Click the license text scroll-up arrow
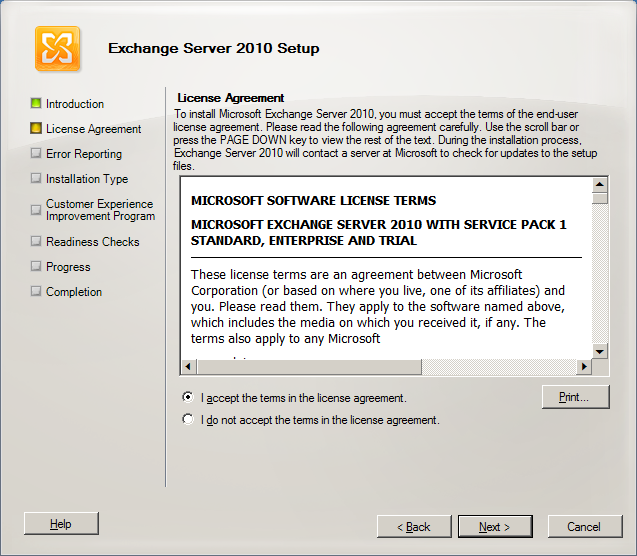This screenshot has width=637, height=556. (x=600, y=185)
